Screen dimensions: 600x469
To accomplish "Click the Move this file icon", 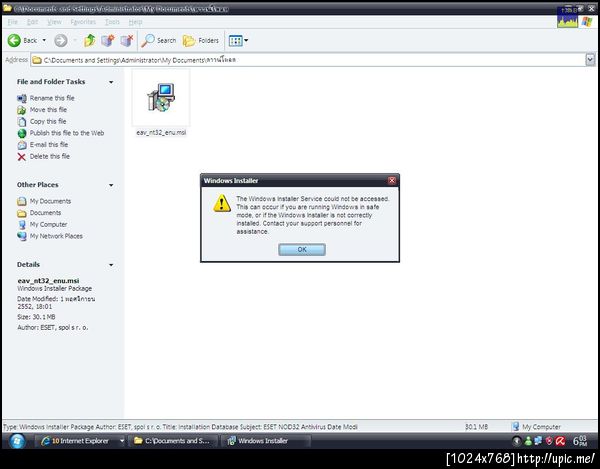I will 22,110.
